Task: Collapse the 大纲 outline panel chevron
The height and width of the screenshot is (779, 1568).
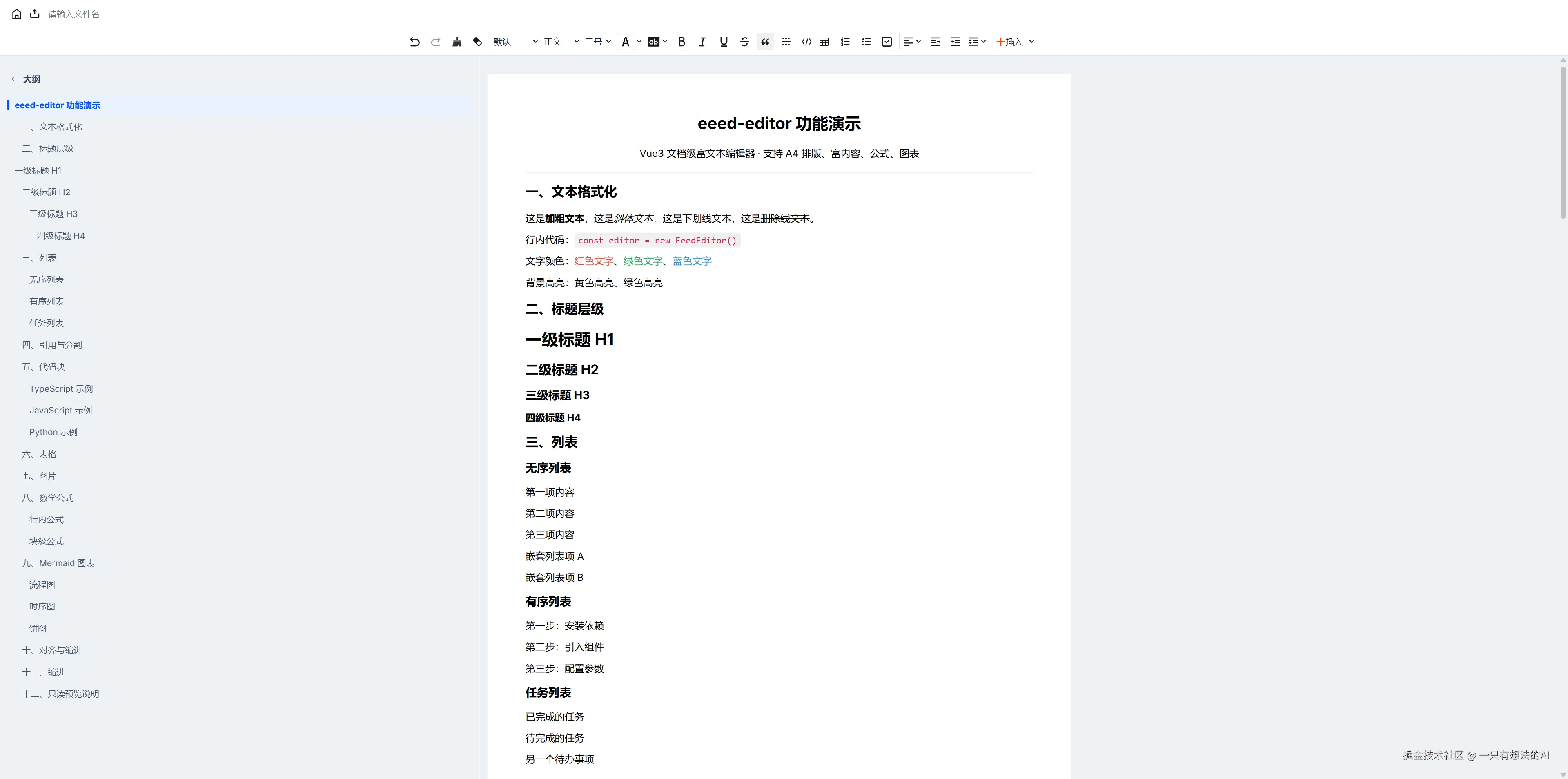Action: pos(13,79)
